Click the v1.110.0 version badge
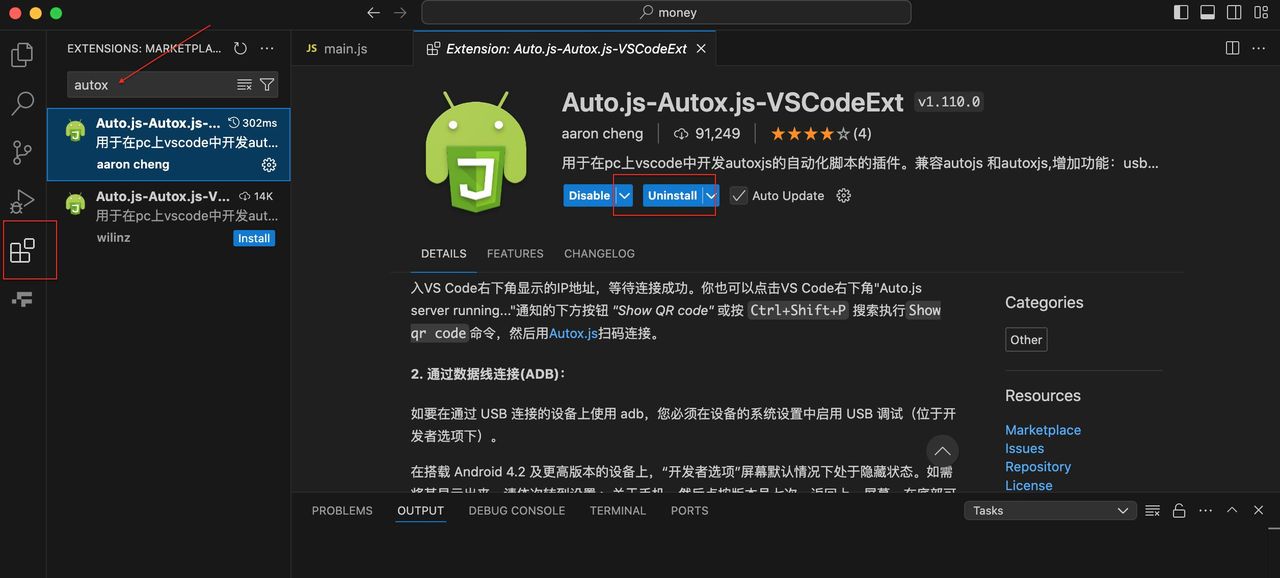 coord(950,102)
